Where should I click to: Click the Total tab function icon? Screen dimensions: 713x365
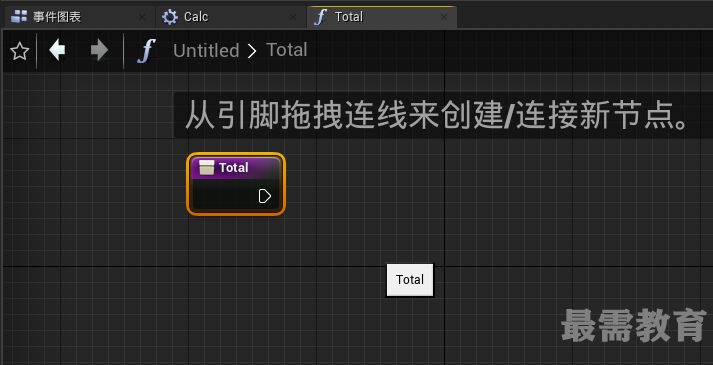[321, 17]
